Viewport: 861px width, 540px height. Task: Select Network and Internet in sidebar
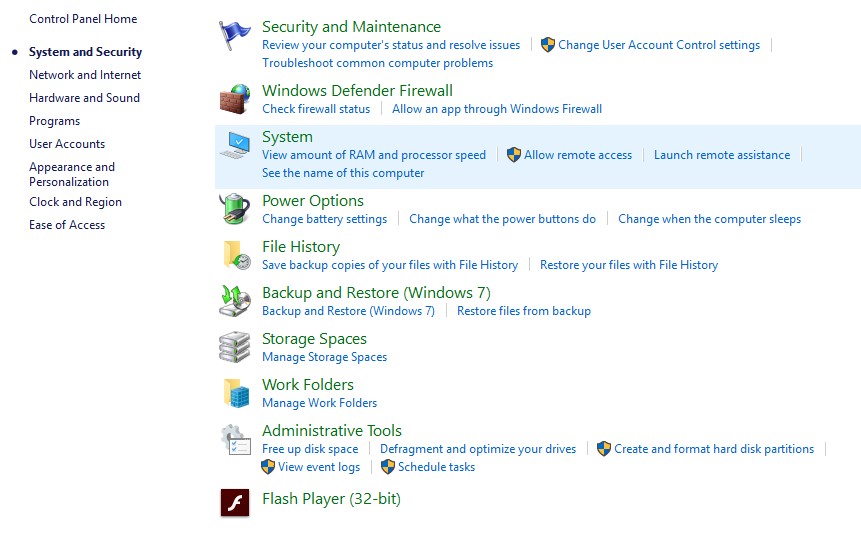point(85,75)
